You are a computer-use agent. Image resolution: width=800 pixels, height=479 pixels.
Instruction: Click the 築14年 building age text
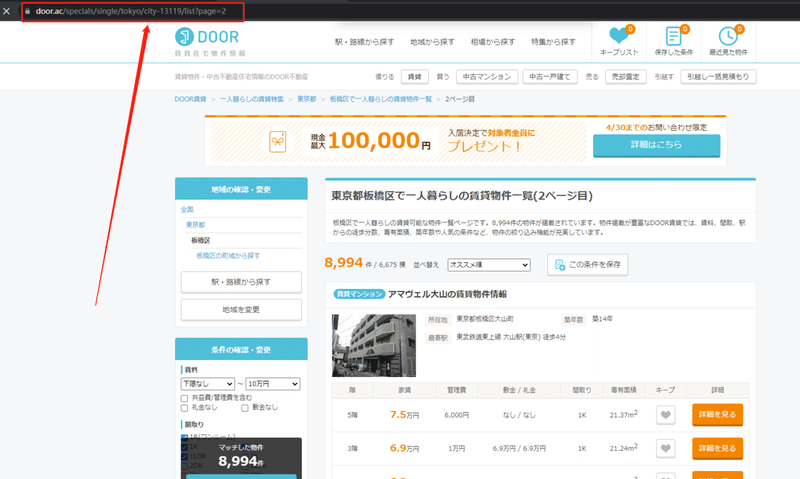click(x=603, y=319)
